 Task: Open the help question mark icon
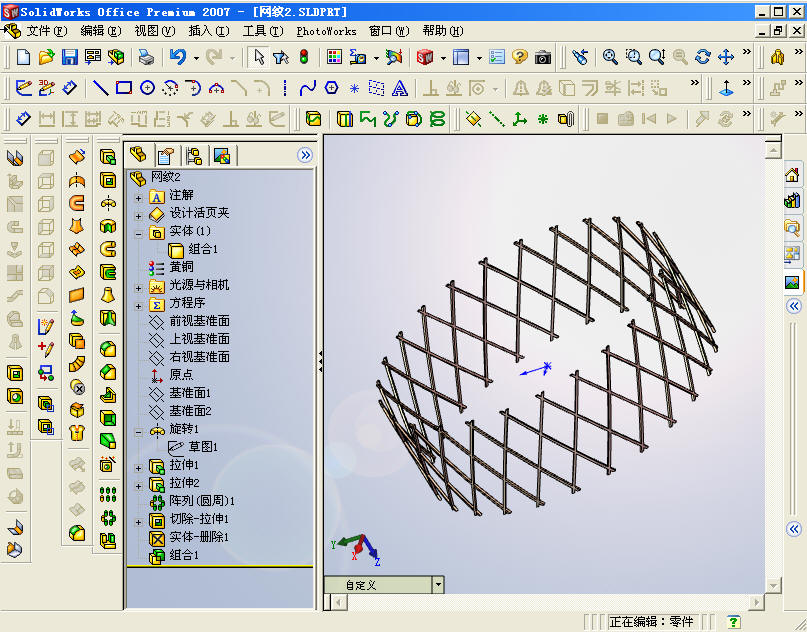point(520,57)
